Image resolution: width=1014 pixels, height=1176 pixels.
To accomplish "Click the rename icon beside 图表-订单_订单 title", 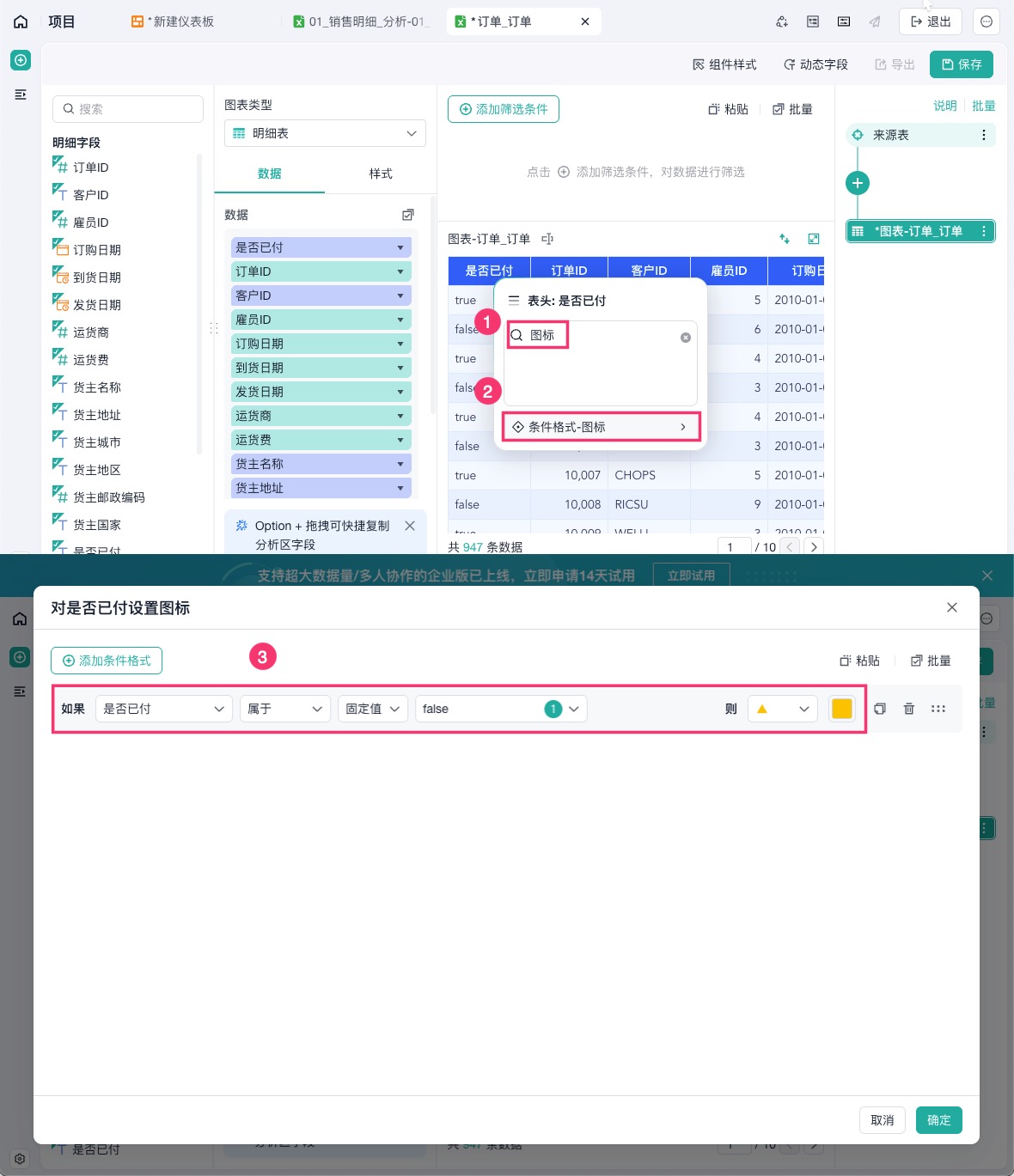I will pyautogui.click(x=547, y=239).
